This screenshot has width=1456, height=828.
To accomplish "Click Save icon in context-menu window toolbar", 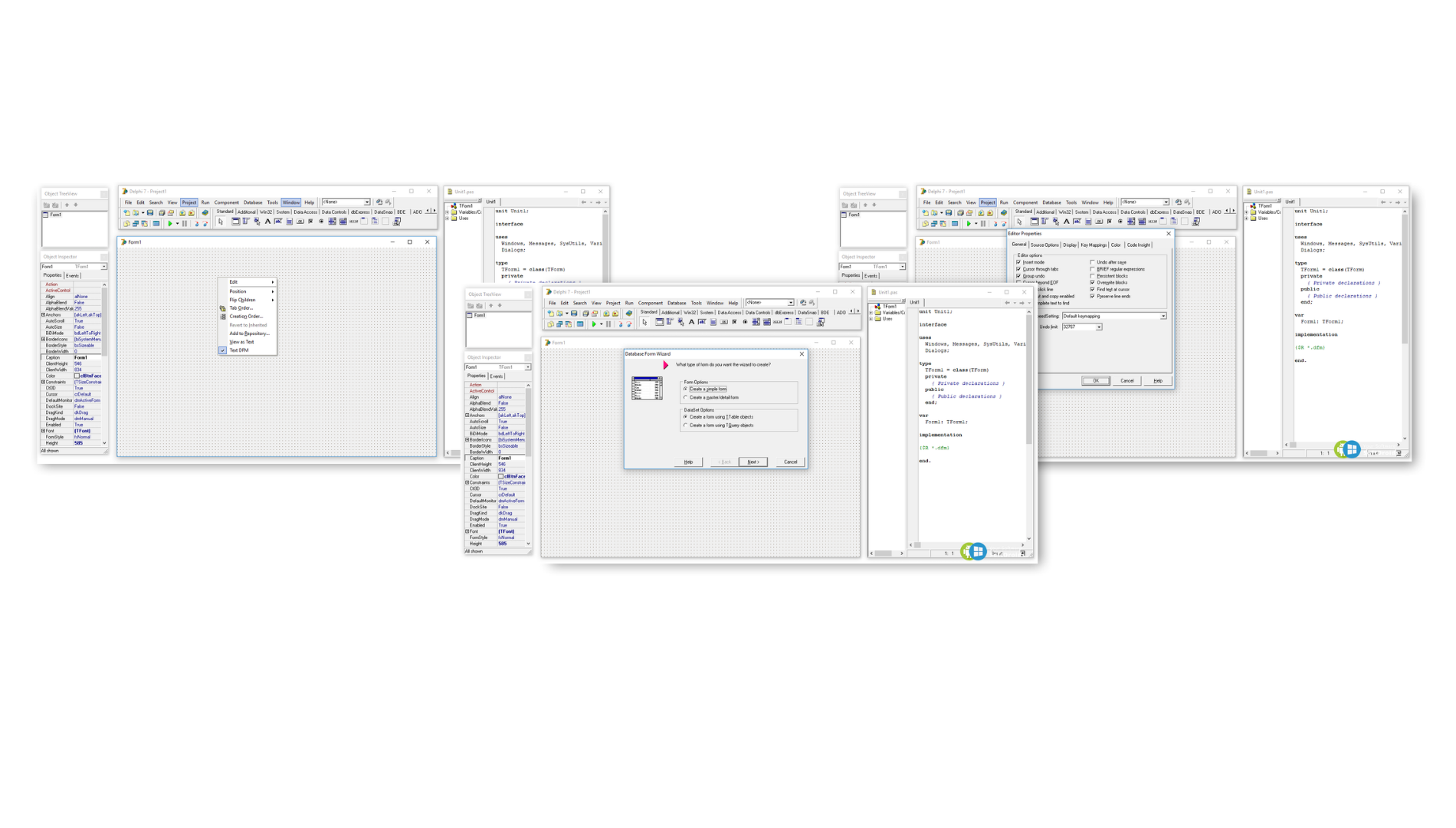I will point(150,212).
